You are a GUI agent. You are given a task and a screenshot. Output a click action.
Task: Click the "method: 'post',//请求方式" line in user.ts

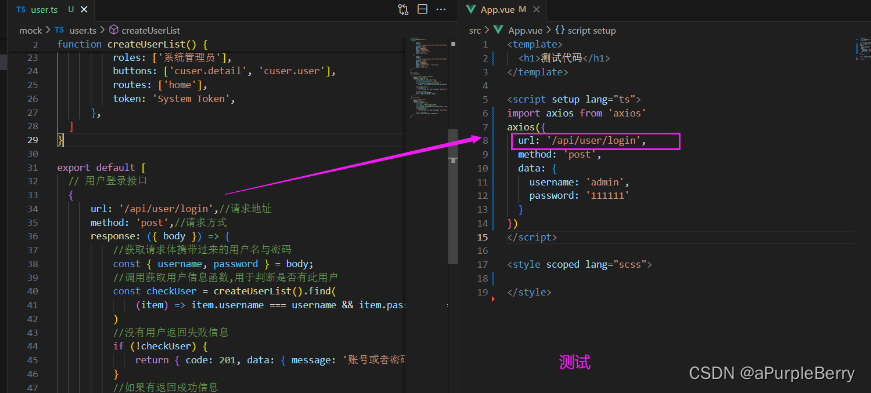(x=158, y=222)
